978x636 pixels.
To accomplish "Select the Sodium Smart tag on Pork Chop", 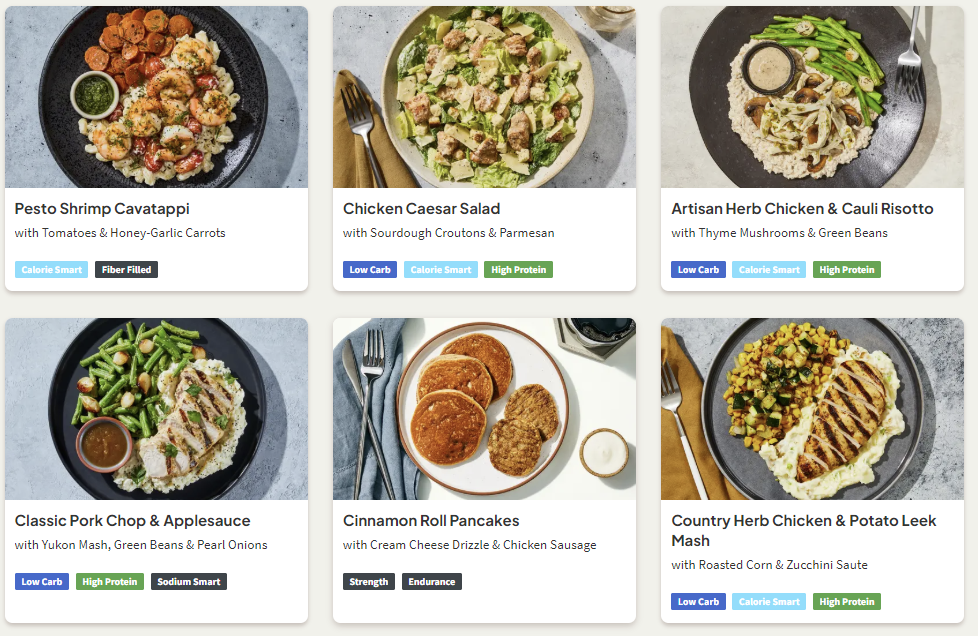I will [189, 582].
